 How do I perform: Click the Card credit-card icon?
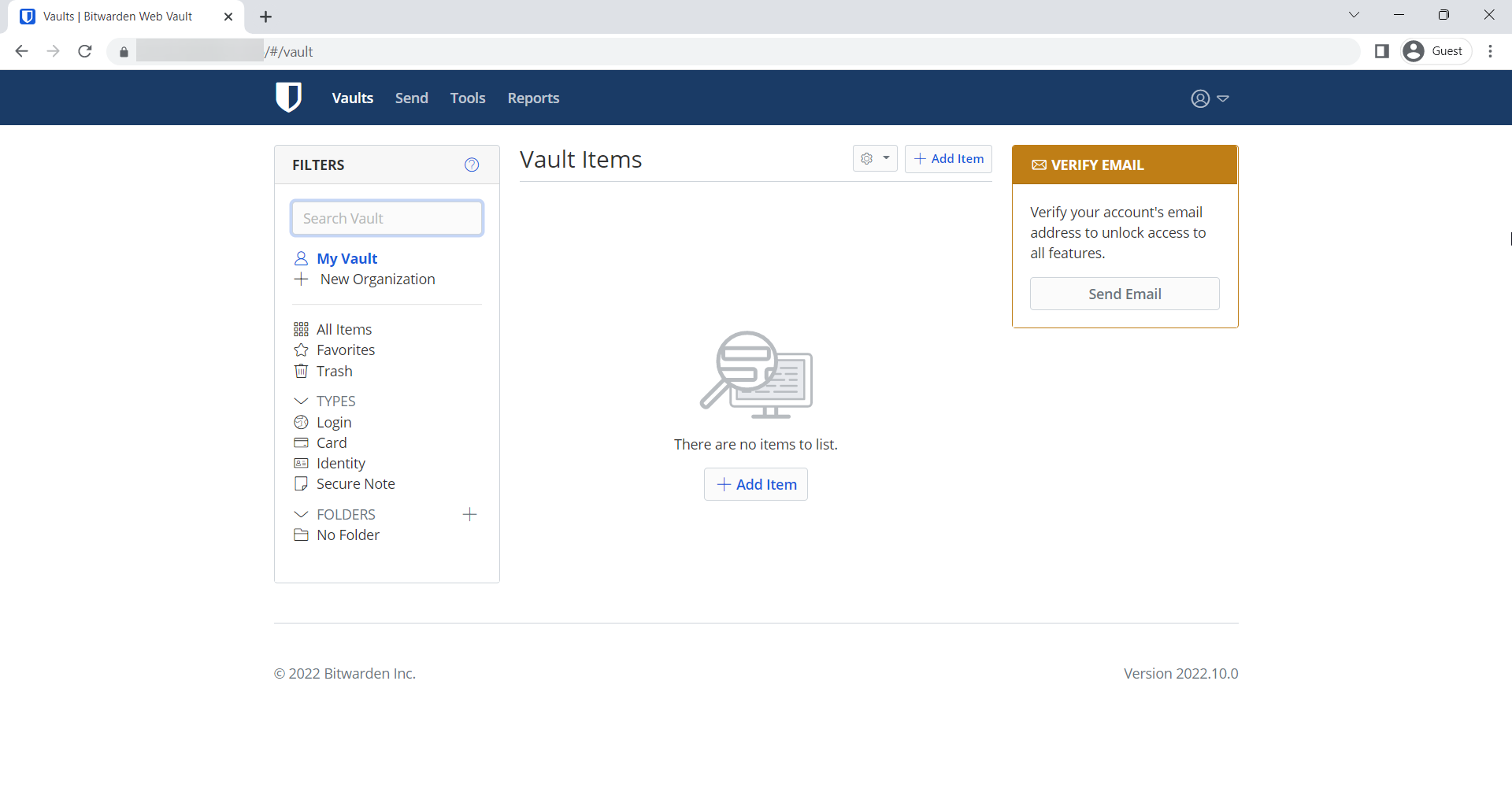[301, 443]
